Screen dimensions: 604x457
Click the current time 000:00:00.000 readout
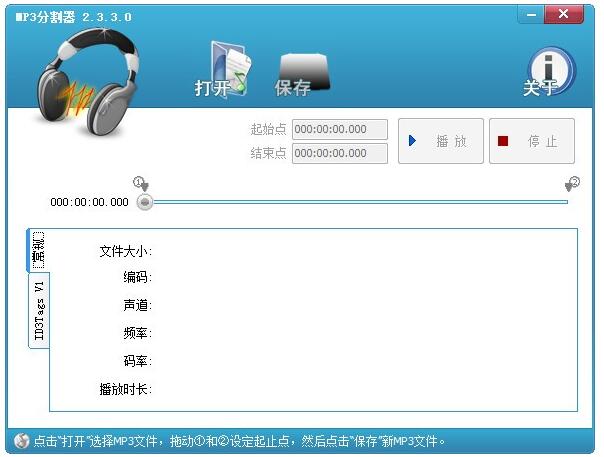[x=89, y=202]
